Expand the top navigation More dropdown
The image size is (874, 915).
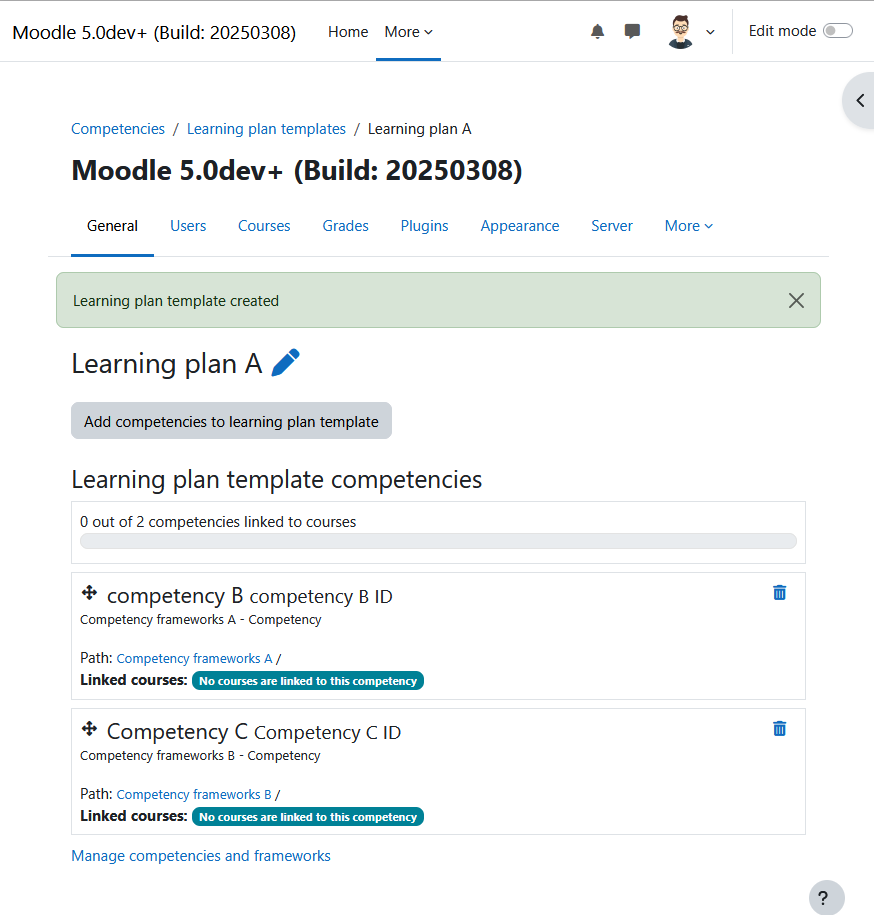coord(408,32)
